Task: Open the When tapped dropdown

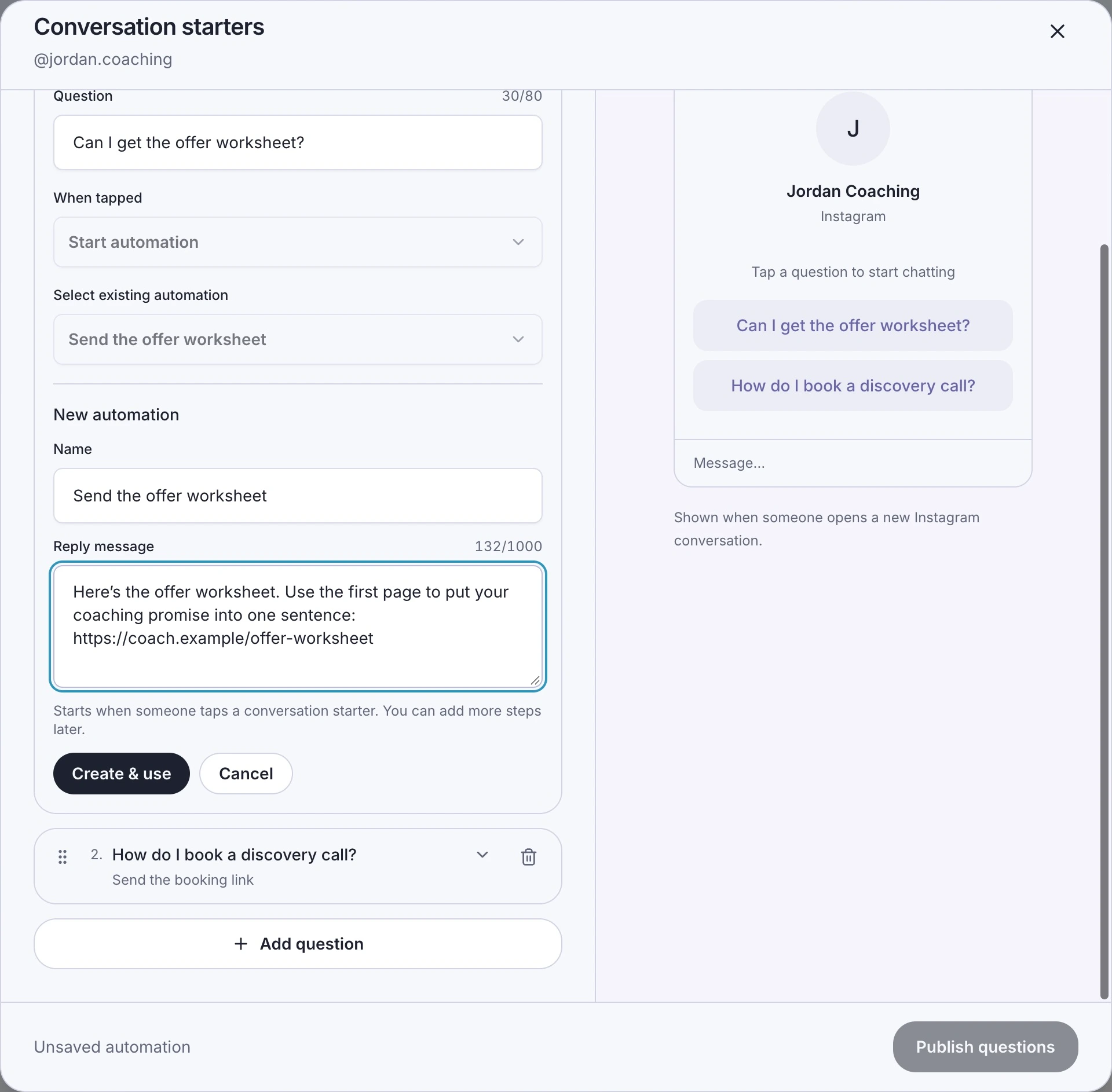Action: tap(298, 242)
